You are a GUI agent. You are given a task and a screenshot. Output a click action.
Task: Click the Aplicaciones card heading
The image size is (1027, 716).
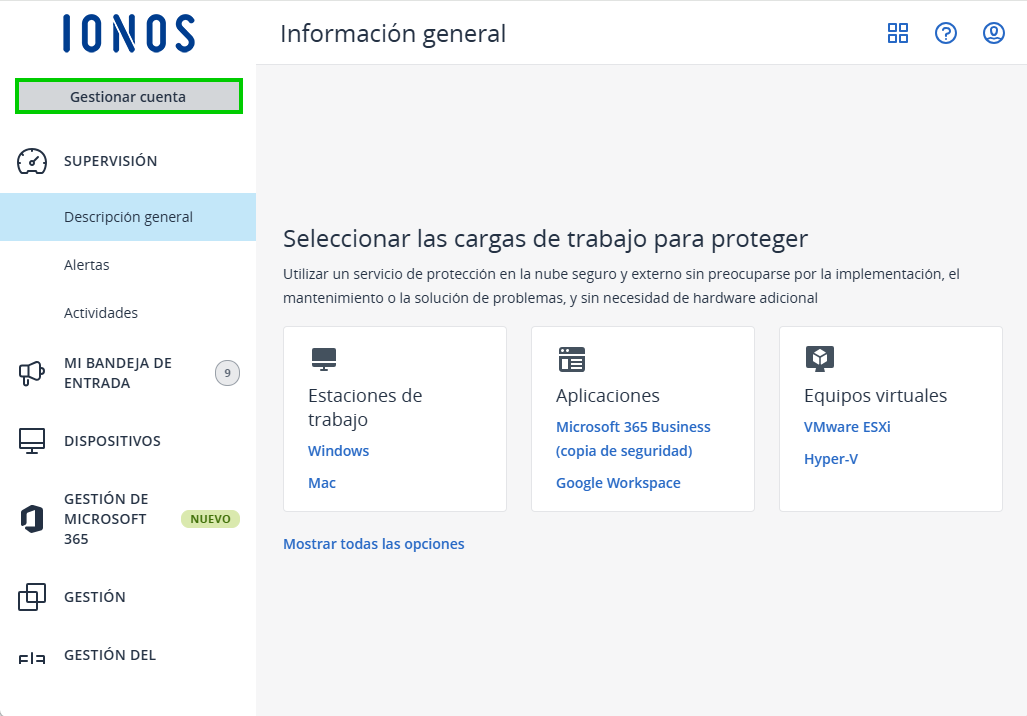pyautogui.click(x=607, y=396)
